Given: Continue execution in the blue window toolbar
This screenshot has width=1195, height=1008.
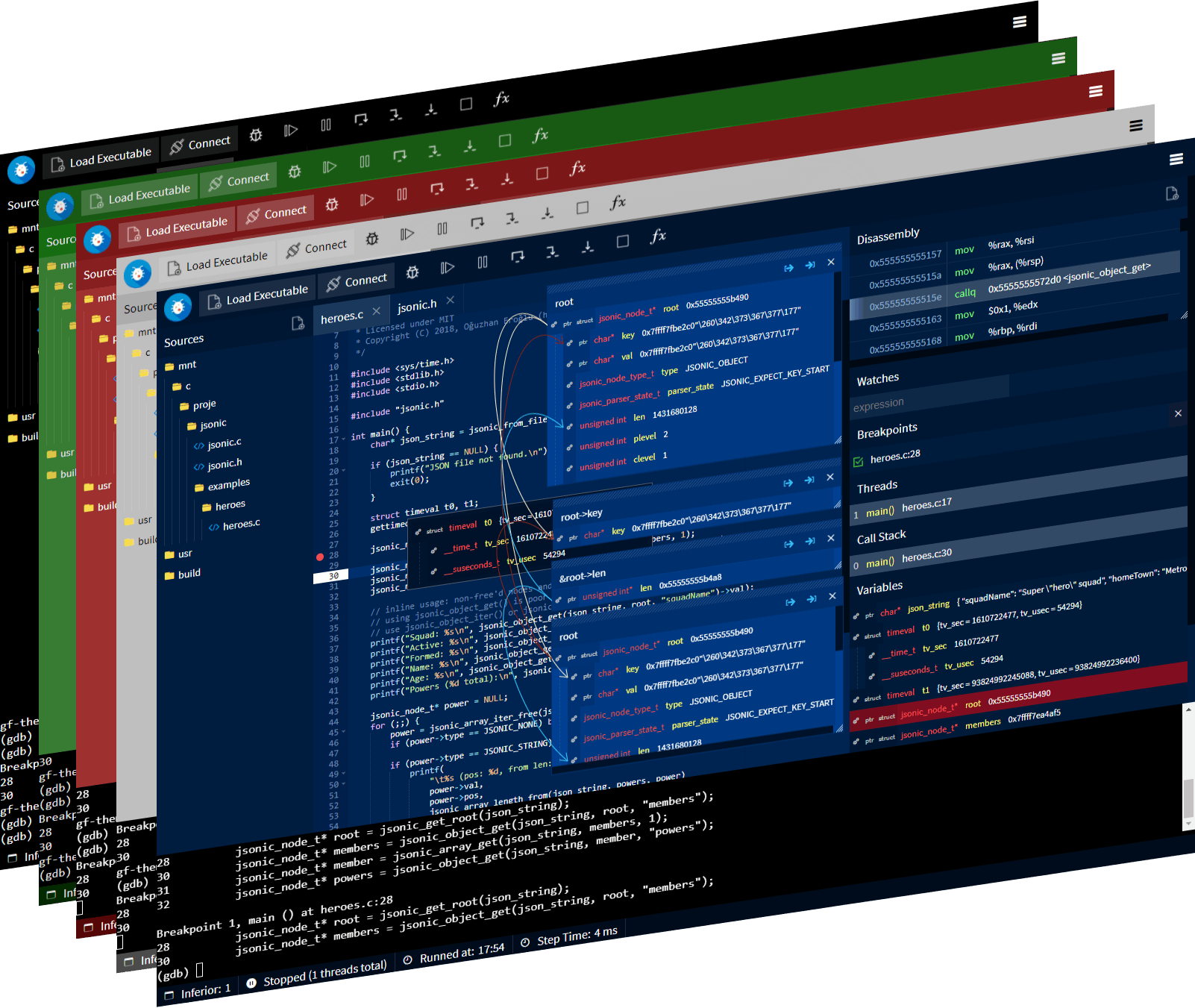Looking at the screenshot, I should pos(448,267).
